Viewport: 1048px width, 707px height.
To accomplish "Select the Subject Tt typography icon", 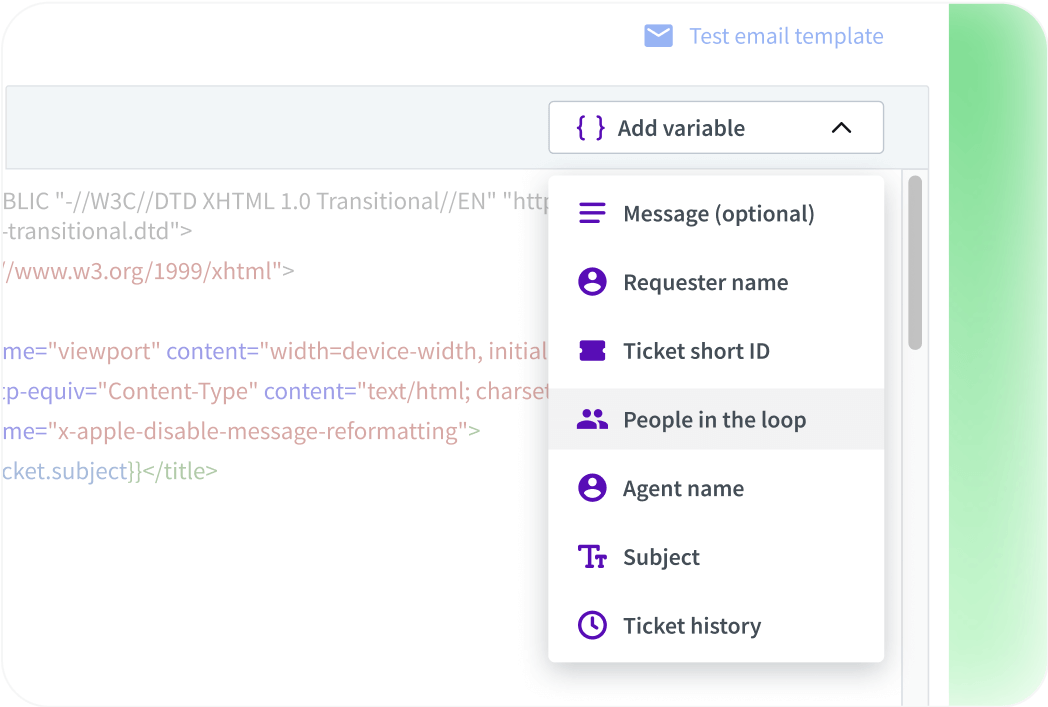I will [x=592, y=557].
